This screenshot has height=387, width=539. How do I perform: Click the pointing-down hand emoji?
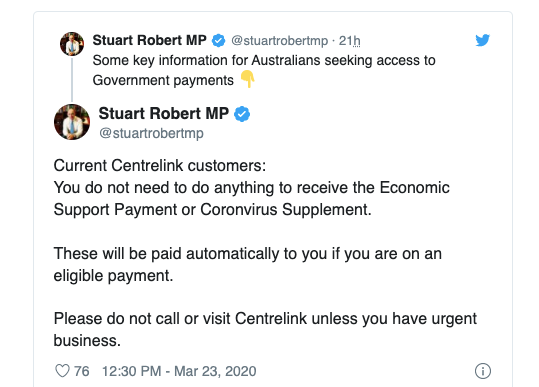click(247, 79)
